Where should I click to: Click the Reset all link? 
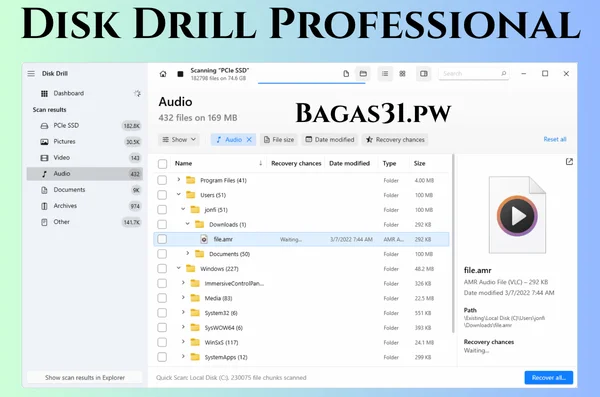pyautogui.click(x=555, y=139)
